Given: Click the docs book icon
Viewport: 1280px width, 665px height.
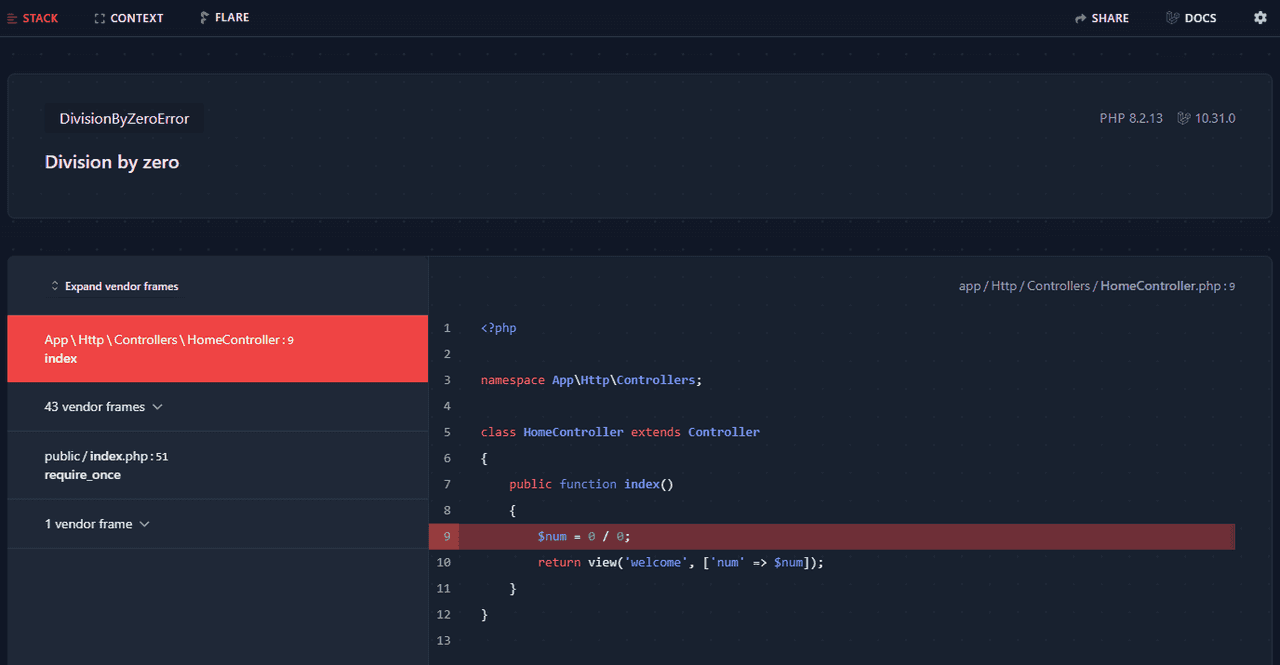Looking at the screenshot, I should [1167, 17].
